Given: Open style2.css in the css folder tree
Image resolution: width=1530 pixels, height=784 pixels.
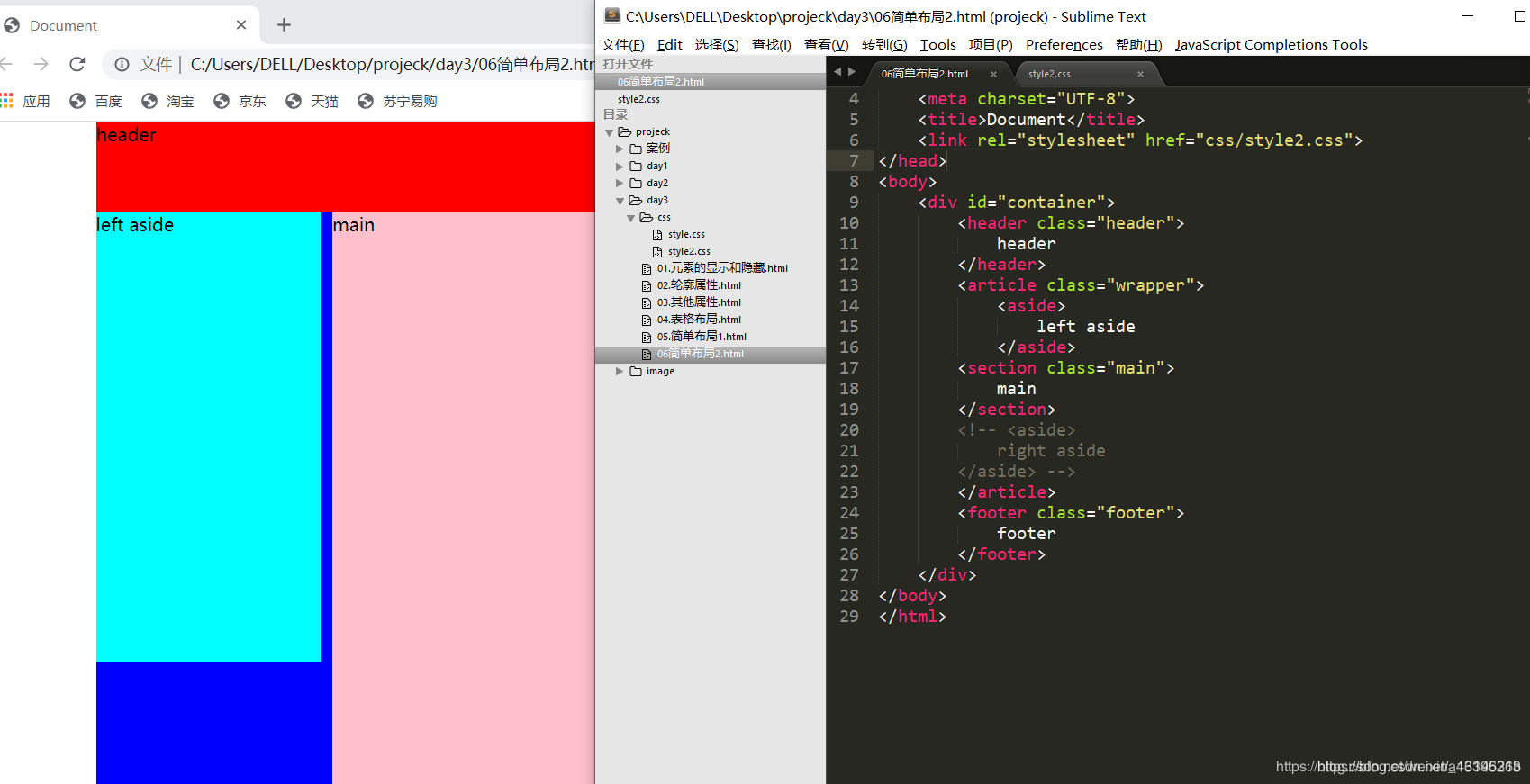Looking at the screenshot, I should click(689, 251).
